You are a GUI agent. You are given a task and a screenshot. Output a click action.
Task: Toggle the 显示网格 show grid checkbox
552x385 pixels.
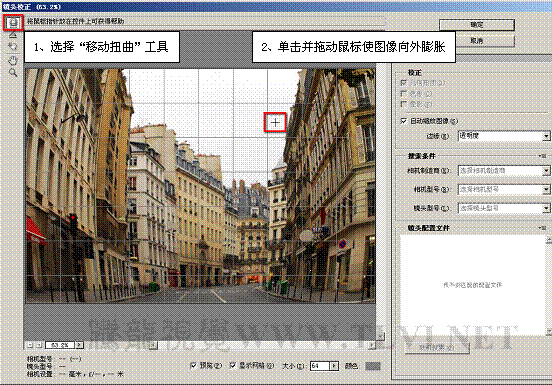pyautogui.click(x=233, y=366)
